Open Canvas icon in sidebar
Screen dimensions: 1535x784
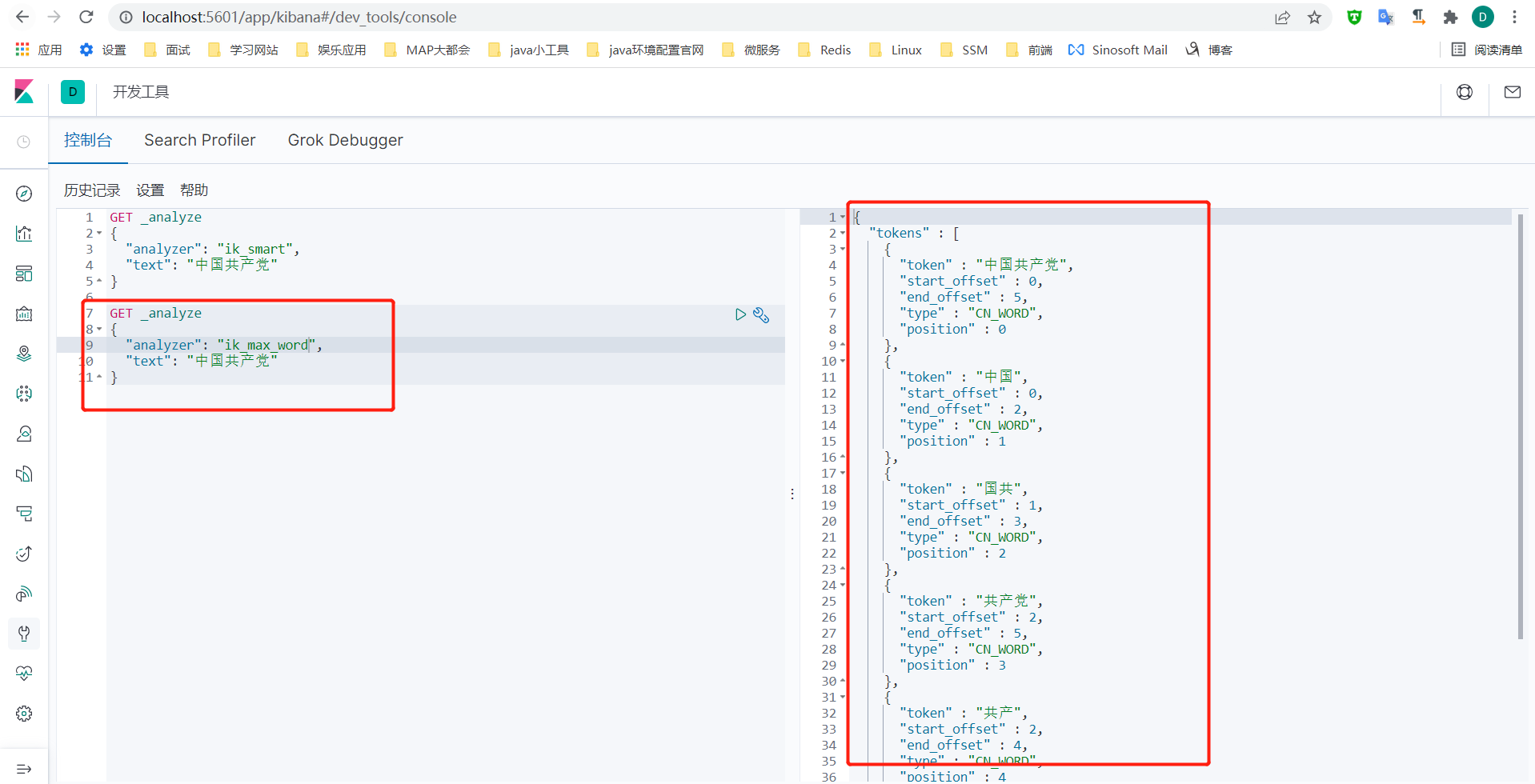[24, 314]
